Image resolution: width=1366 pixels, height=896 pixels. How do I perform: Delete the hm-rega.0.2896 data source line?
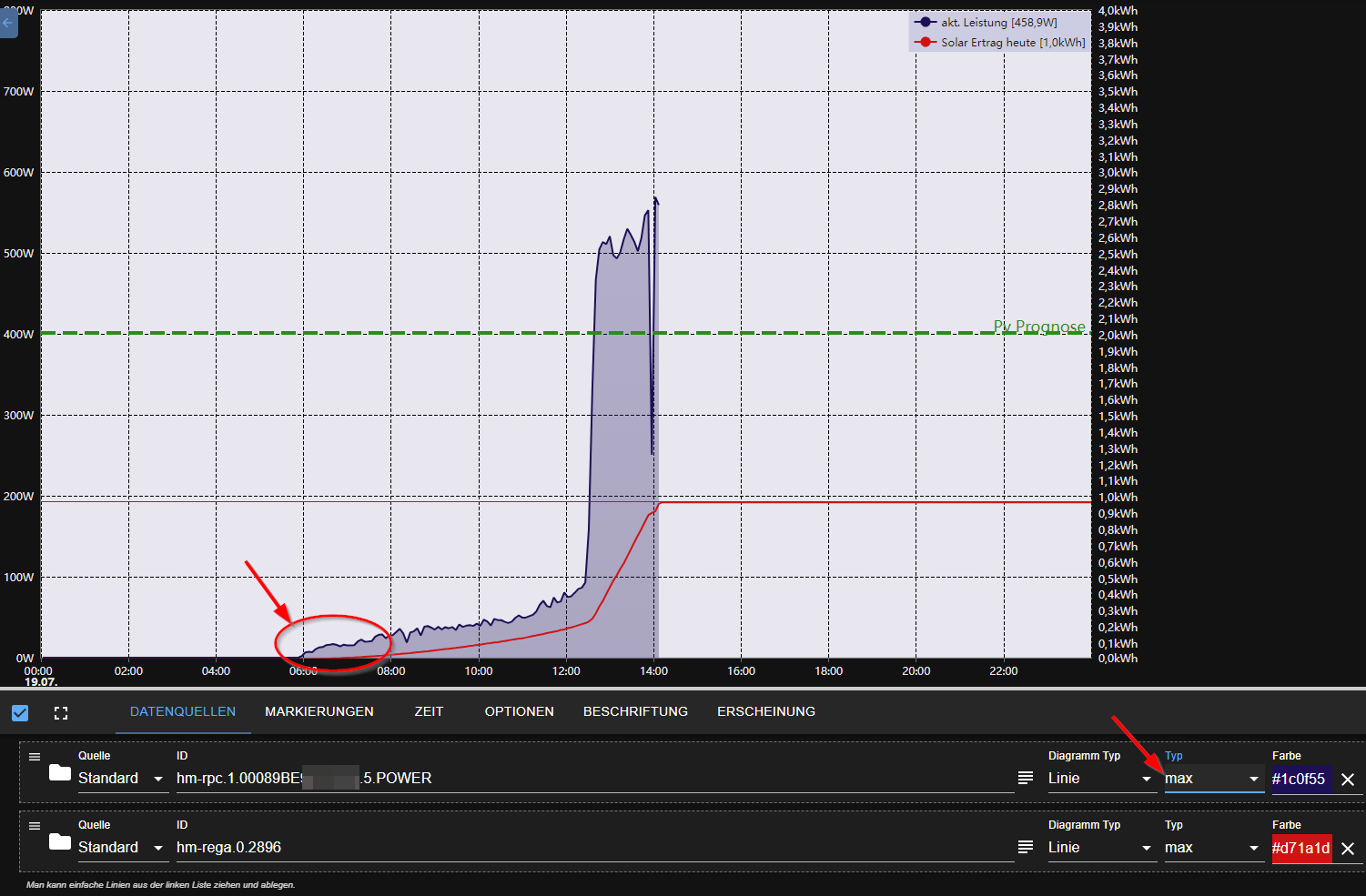(x=1348, y=849)
